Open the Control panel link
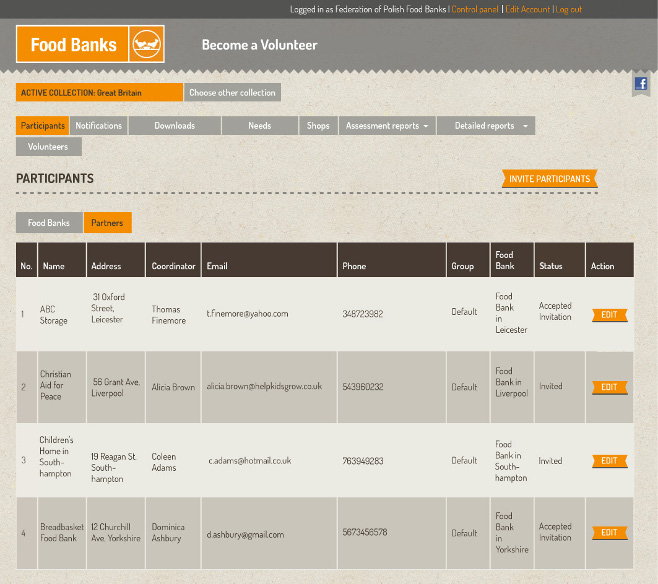This screenshot has width=658, height=584. pyautogui.click(x=475, y=9)
